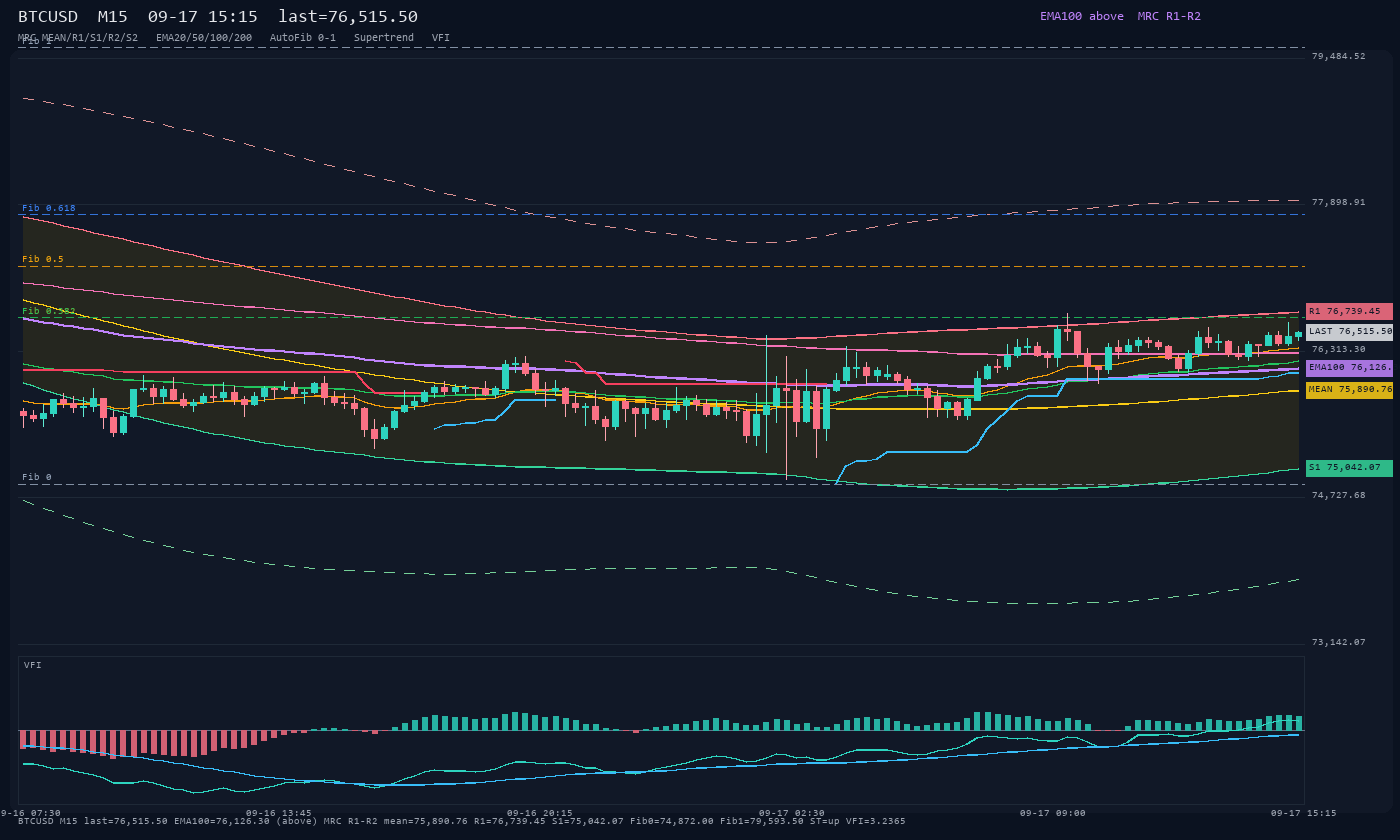The height and width of the screenshot is (840, 1400).
Task: Click the last=76,515.50 value in the title
Action: (x=348, y=16)
